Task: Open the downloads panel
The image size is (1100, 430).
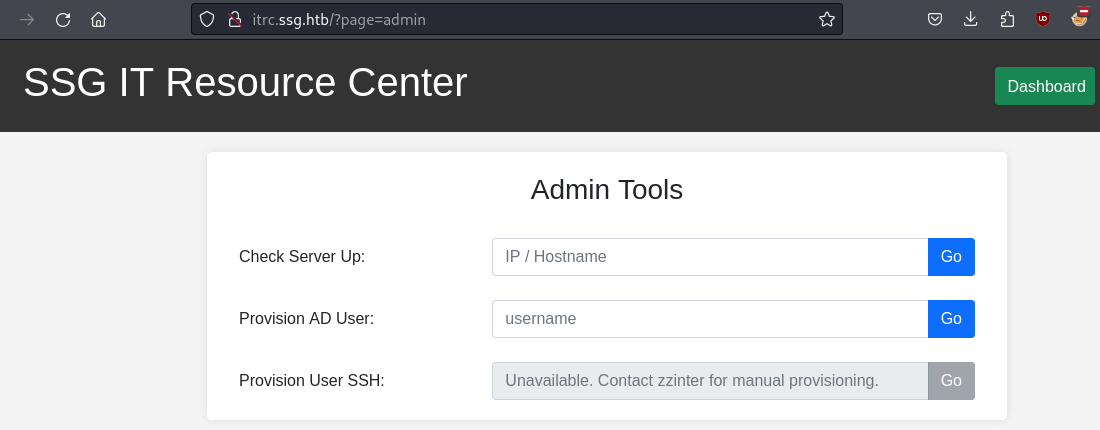Action: point(970,19)
